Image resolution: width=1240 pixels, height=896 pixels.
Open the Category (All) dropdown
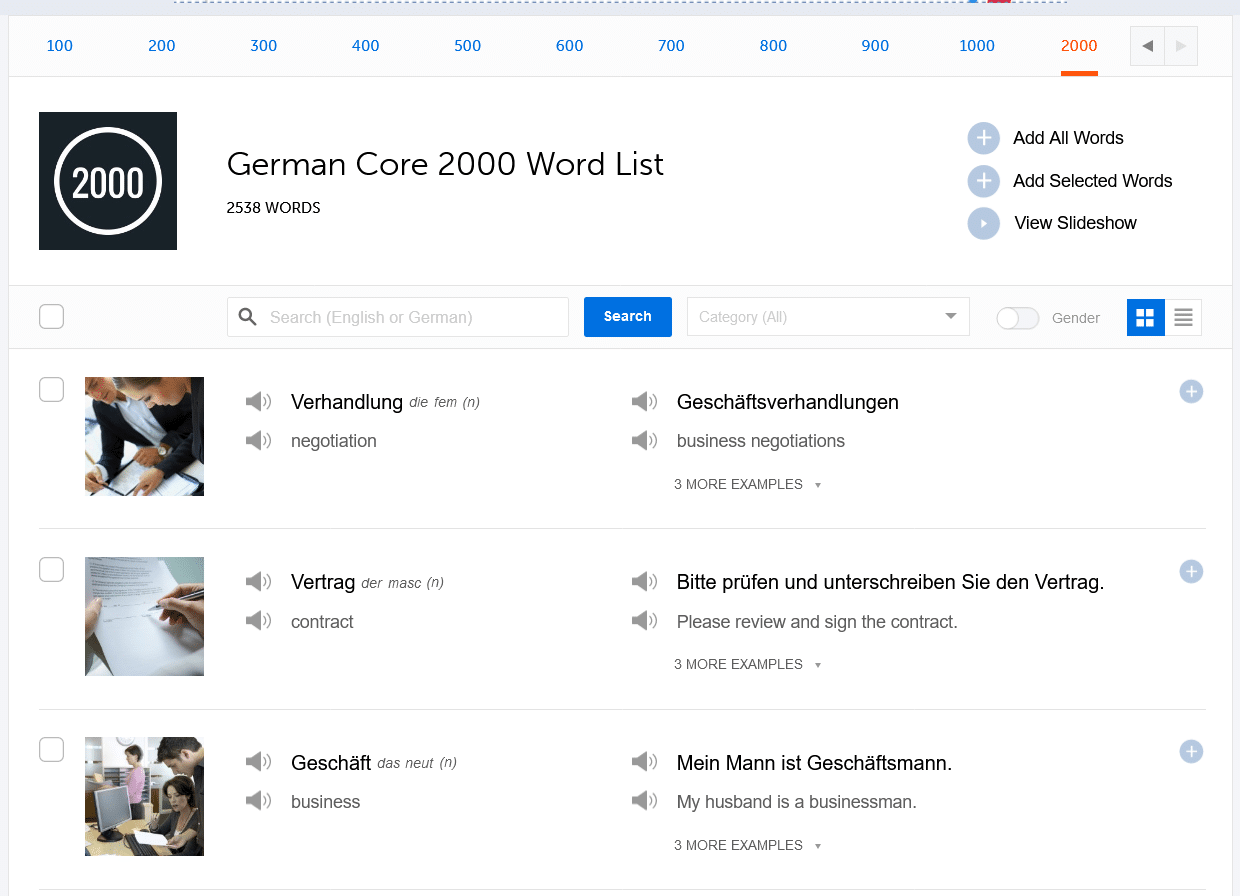(x=828, y=316)
